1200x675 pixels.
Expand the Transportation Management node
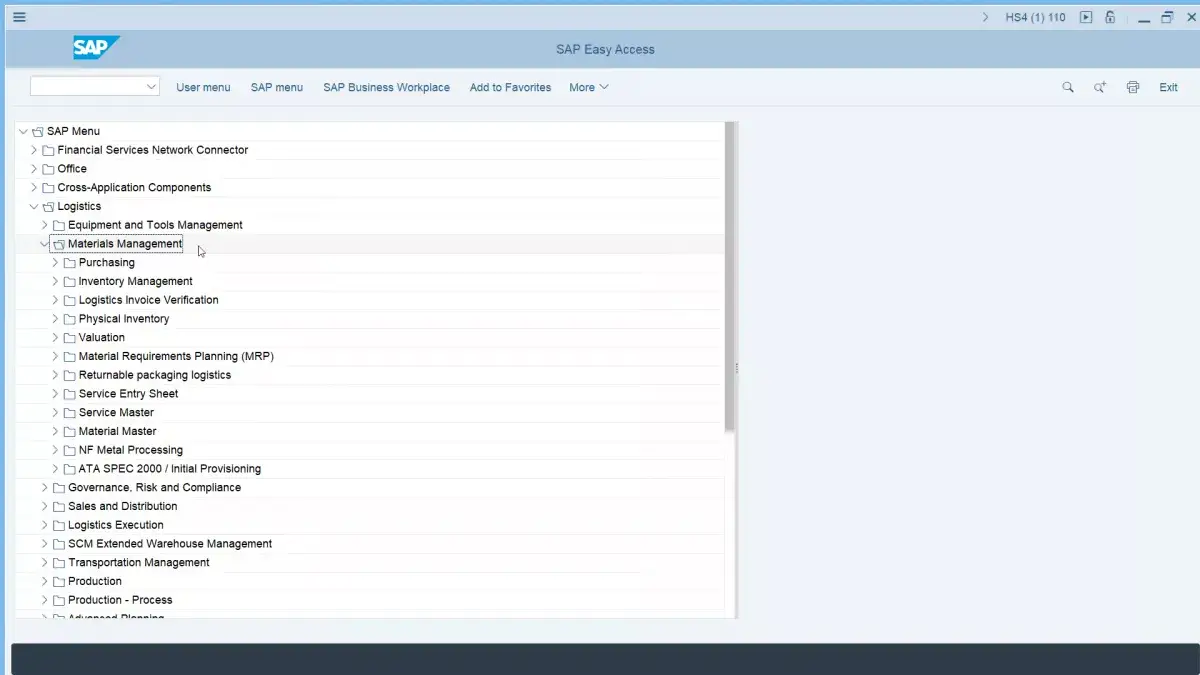(x=44, y=563)
